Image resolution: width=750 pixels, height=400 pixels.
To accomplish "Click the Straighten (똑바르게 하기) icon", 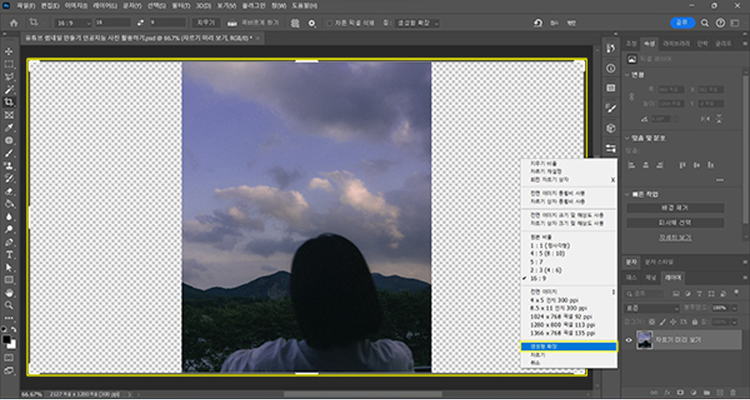I will [x=232, y=23].
